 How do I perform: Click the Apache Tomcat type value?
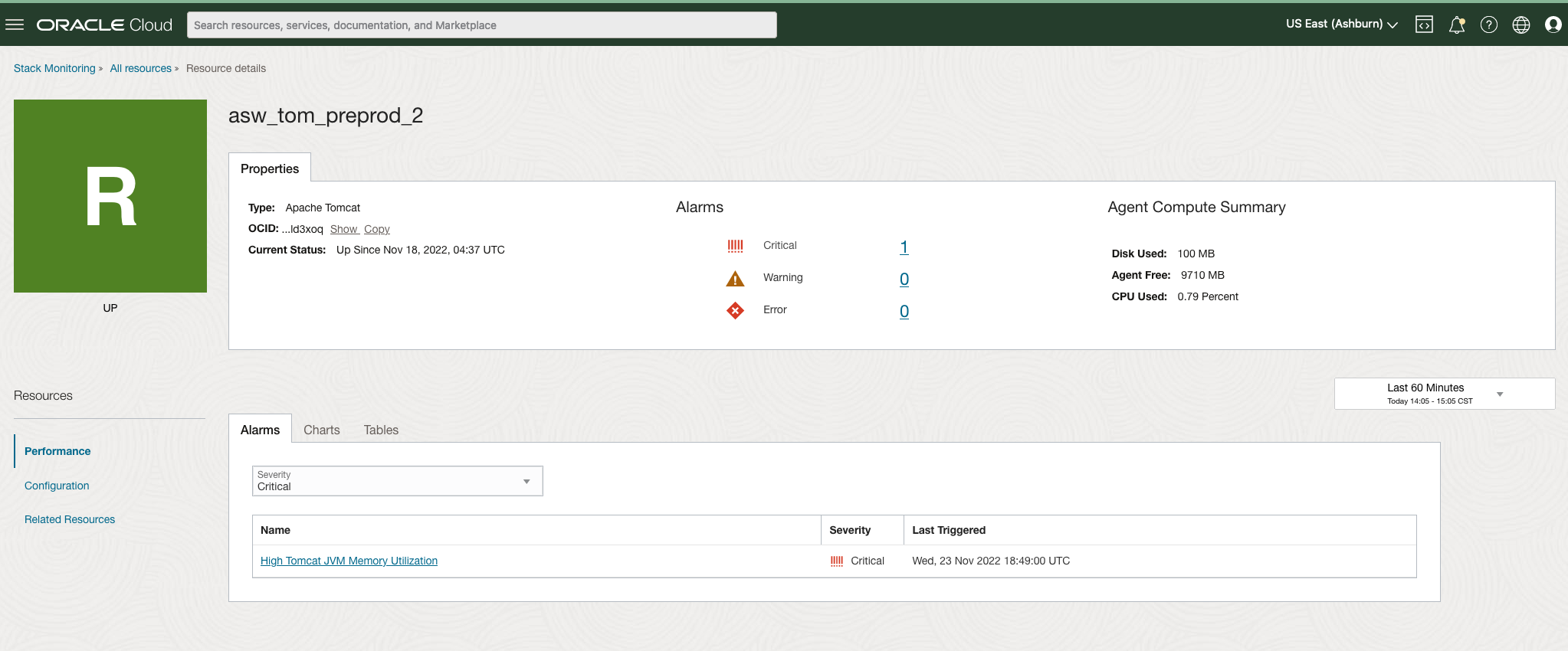coord(323,208)
